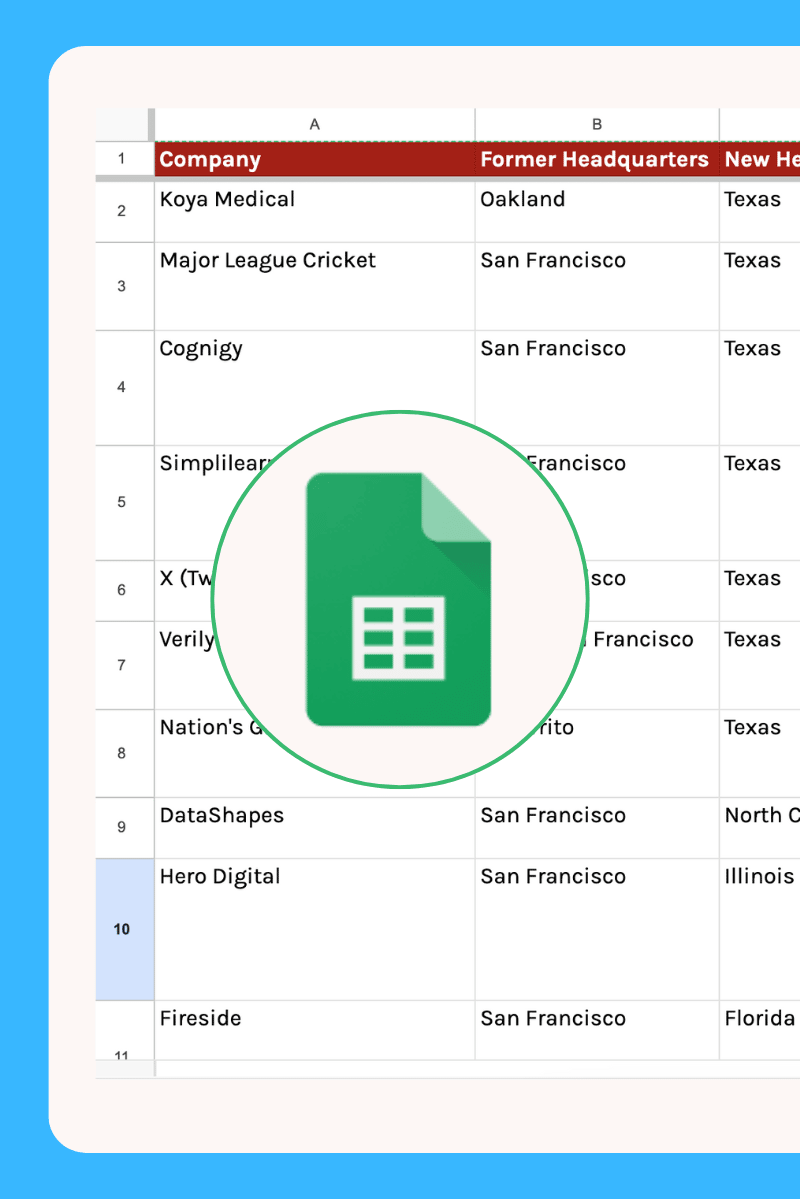Select row 1 header number

coord(122,159)
